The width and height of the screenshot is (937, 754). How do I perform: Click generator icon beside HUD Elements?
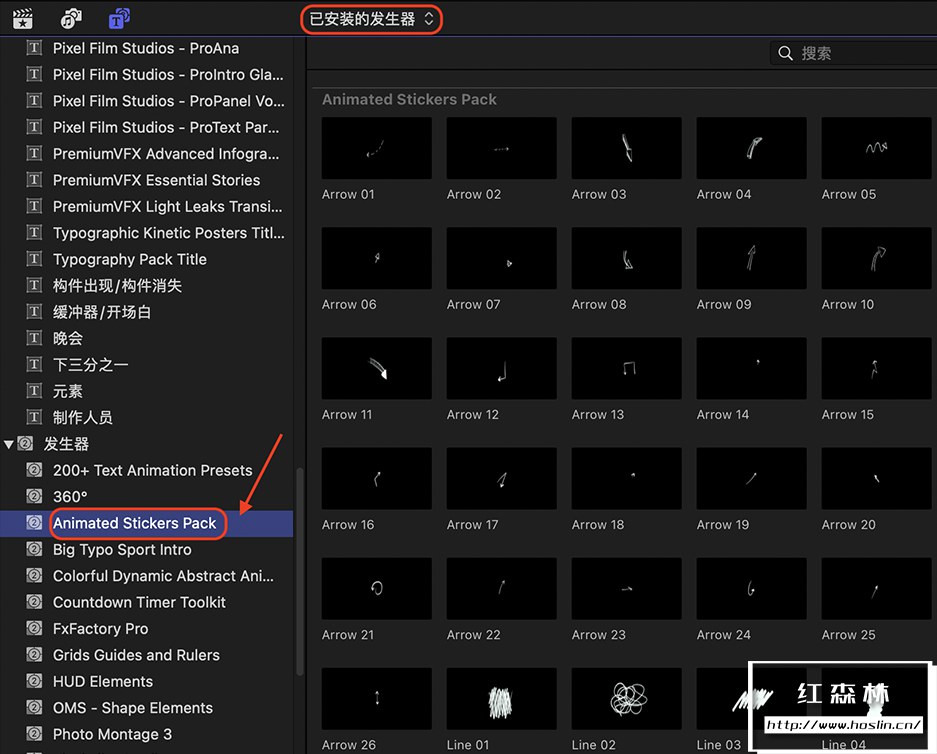[x=35, y=681]
